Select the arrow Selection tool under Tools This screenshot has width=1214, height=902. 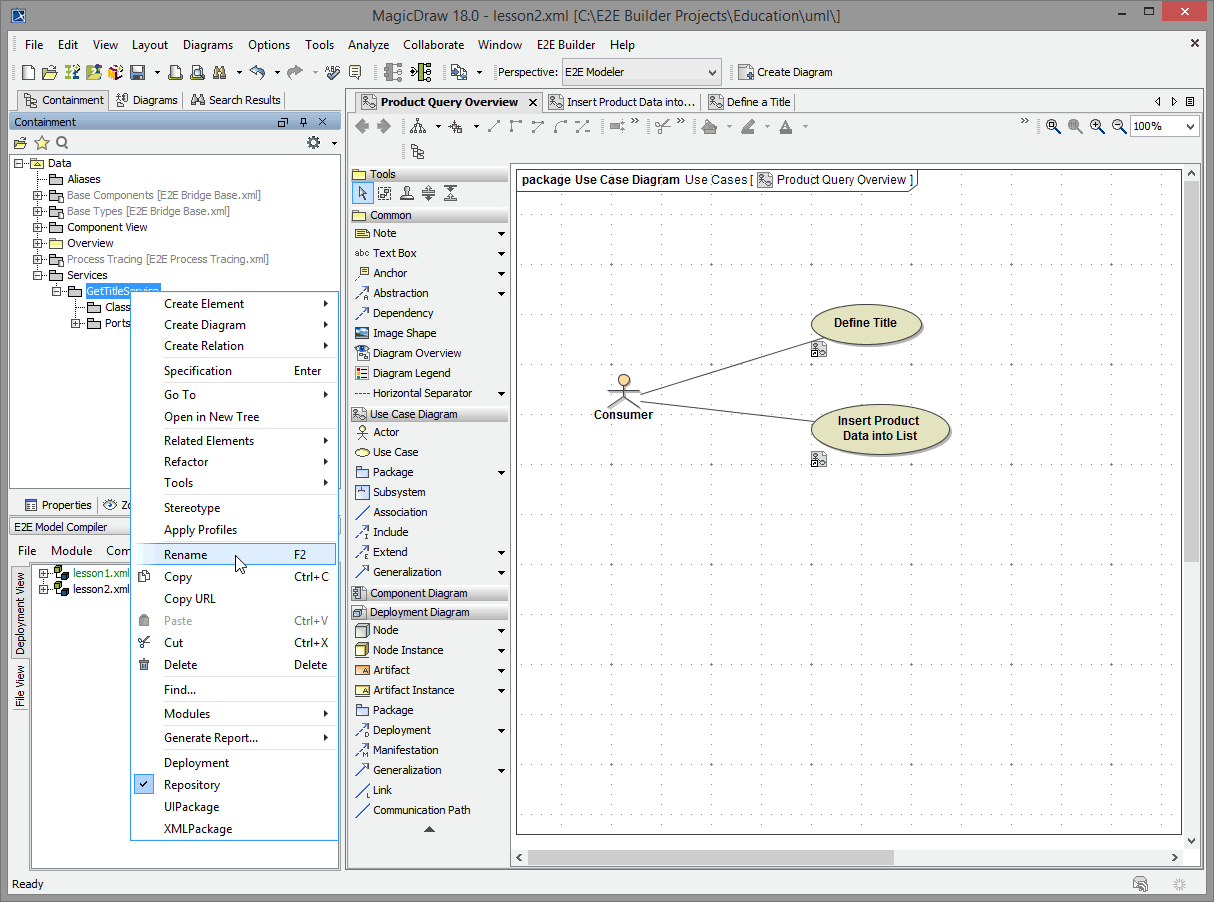(363, 194)
